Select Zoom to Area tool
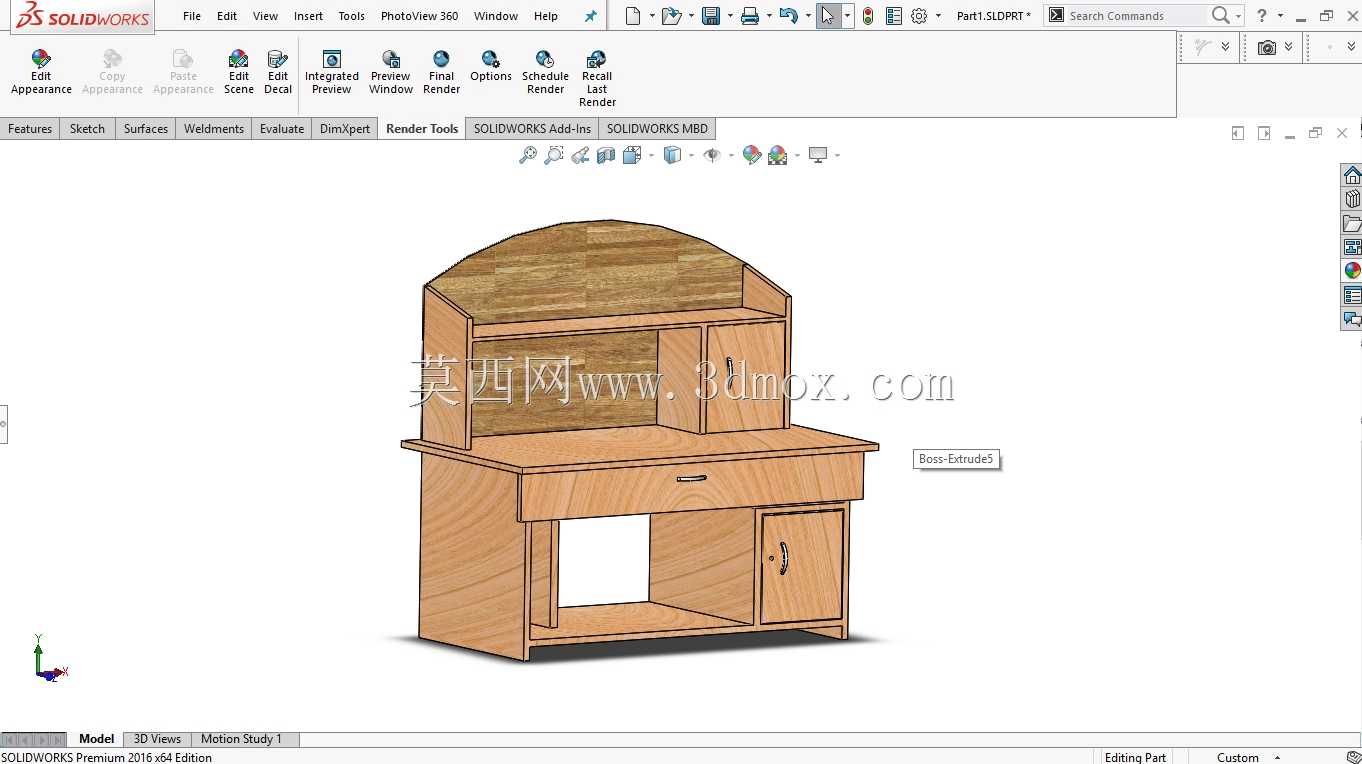This screenshot has height=764, width=1362. [x=554, y=155]
